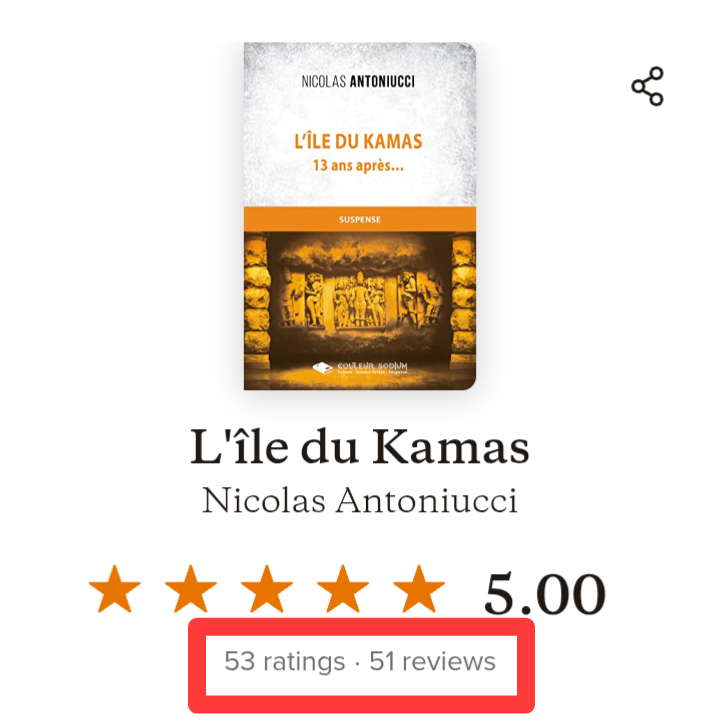
Task: View the 53 ratings breakdown
Action: 285,662
